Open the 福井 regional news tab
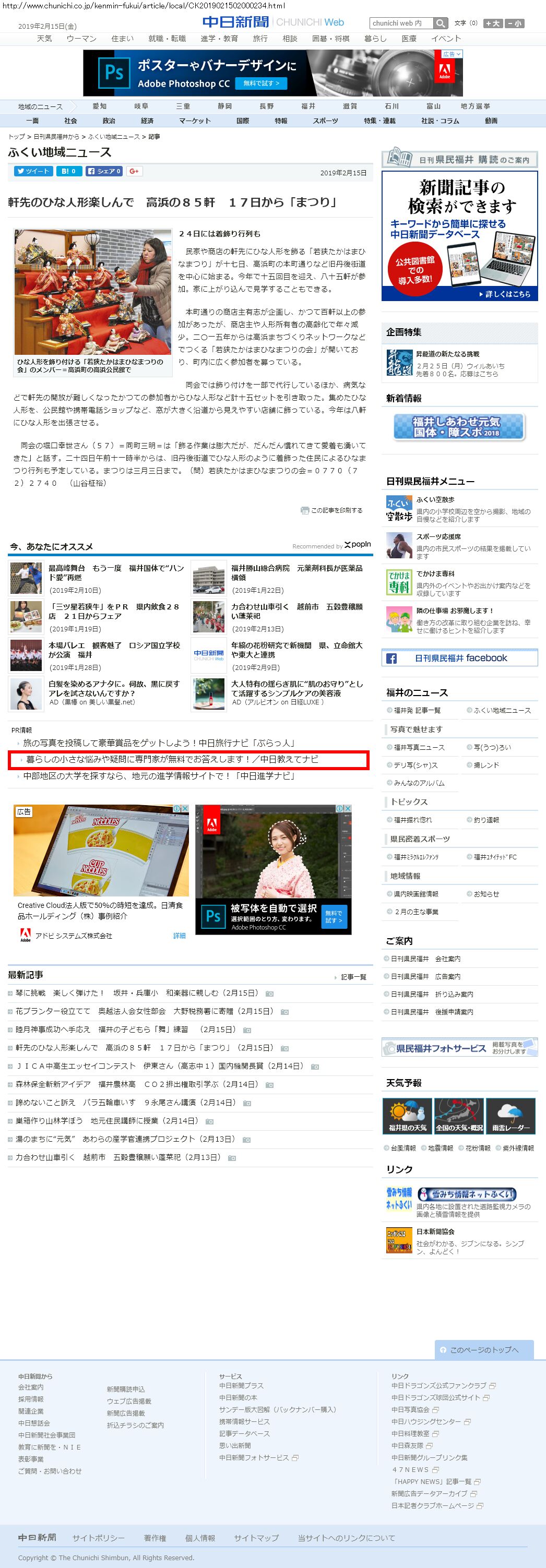This screenshot has width=546, height=1568. [308, 106]
